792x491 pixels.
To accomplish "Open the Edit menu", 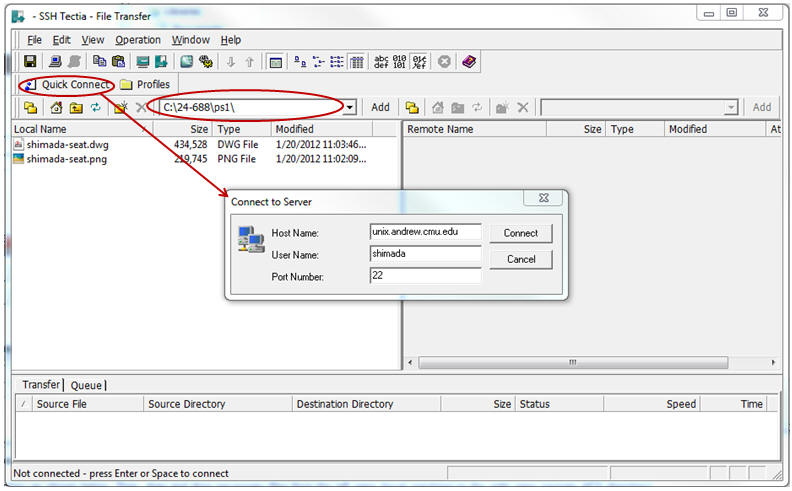I will click(62, 40).
